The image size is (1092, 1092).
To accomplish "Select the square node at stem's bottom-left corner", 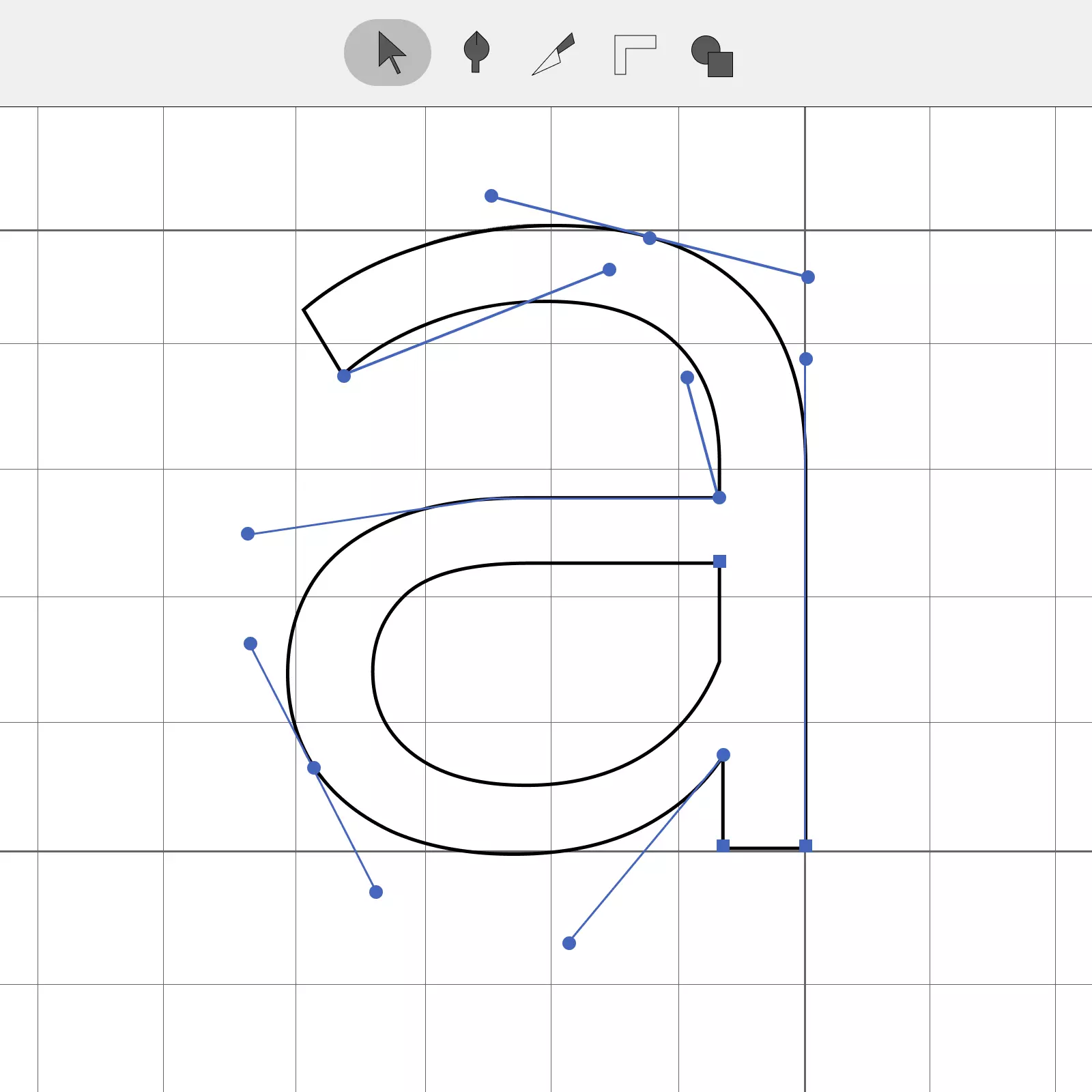I will pyautogui.click(x=723, y=846).
